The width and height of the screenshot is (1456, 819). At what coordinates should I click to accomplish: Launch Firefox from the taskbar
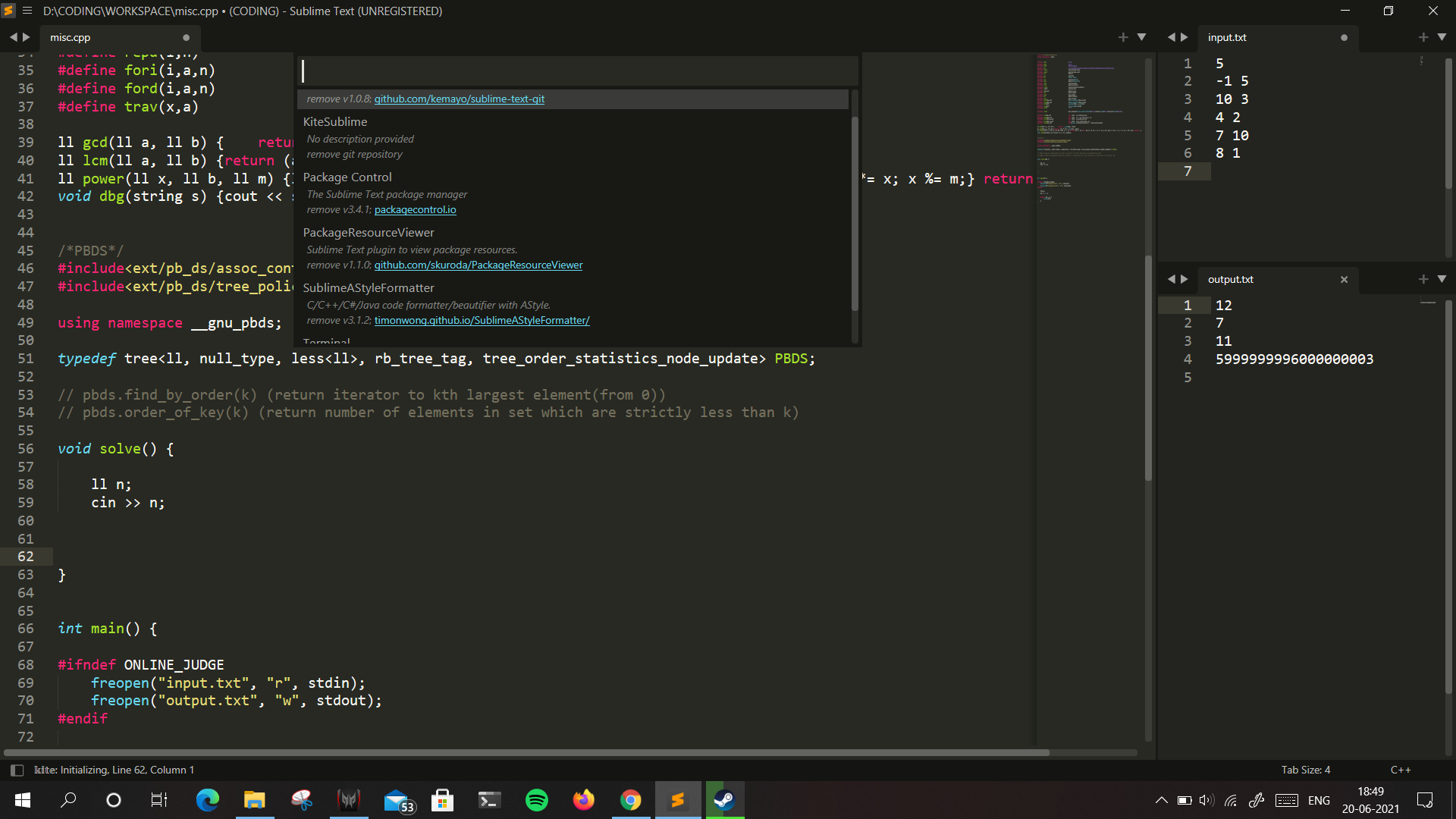[x=583, y=800]
